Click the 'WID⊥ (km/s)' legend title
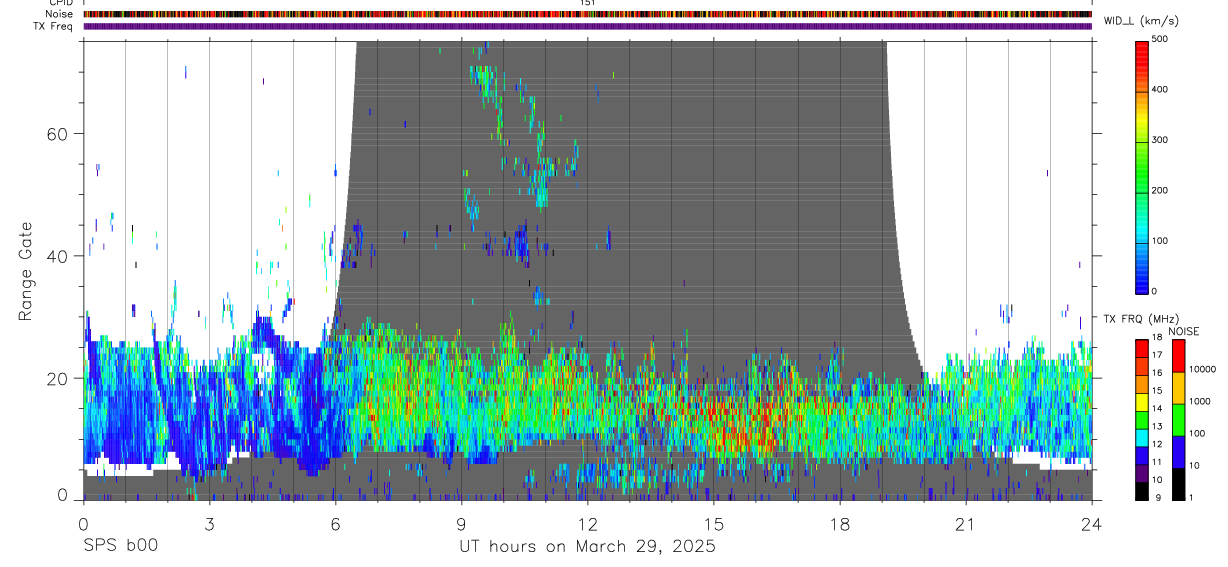 click(1142, 21)
